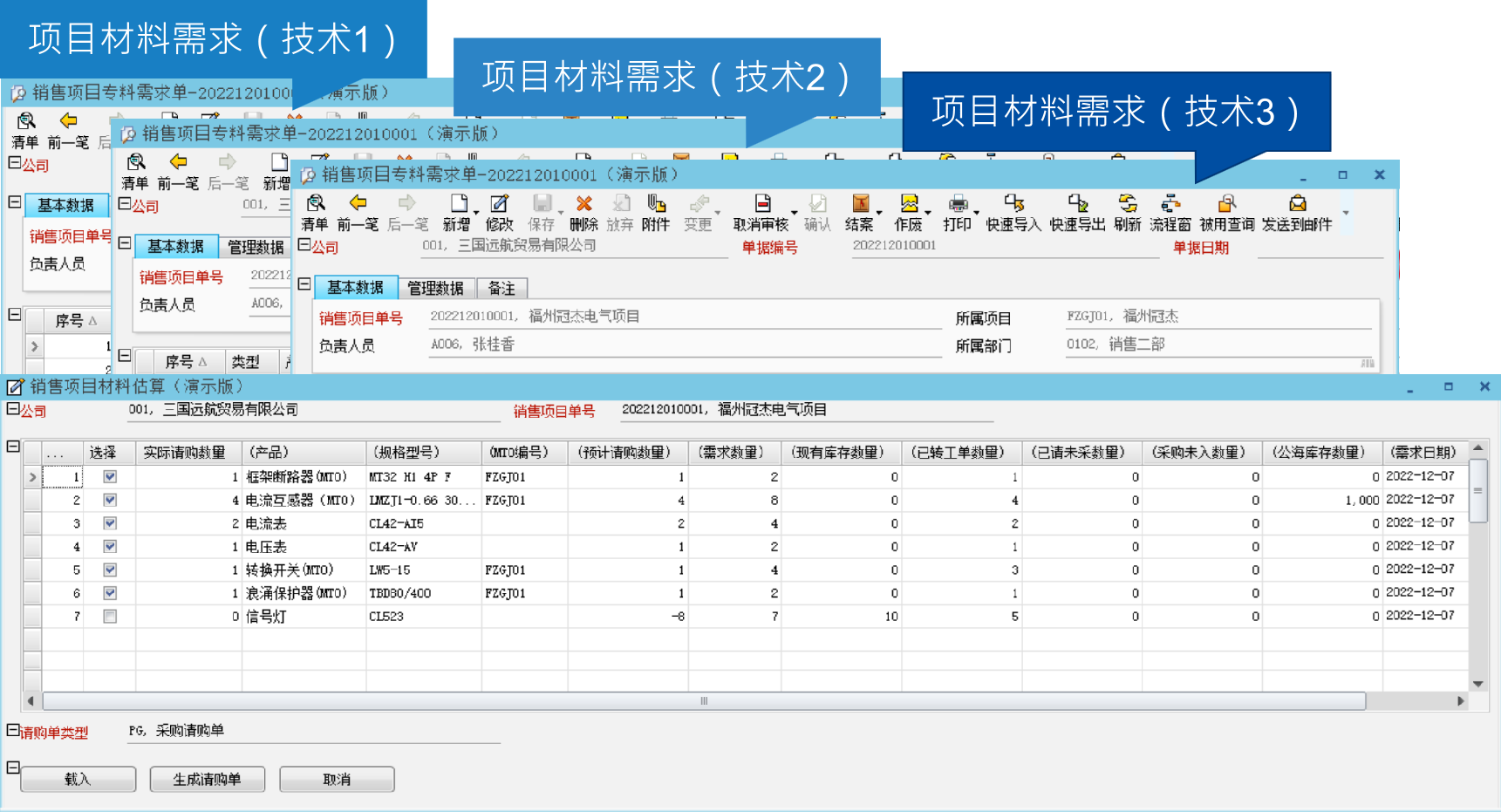Open toolbar overflow arrow in 技术3 window
This screenshot has width=1501, height=812.
pyautogui.click(x=1346, y=213)
